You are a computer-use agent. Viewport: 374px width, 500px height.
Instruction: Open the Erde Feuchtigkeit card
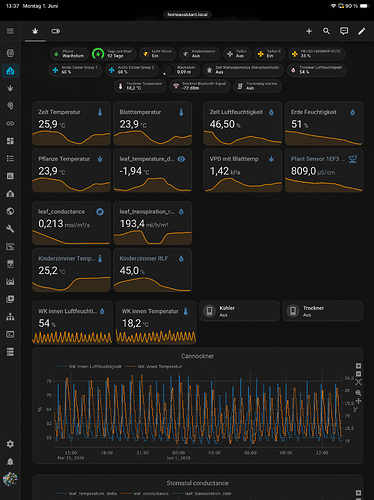point(324,124)
